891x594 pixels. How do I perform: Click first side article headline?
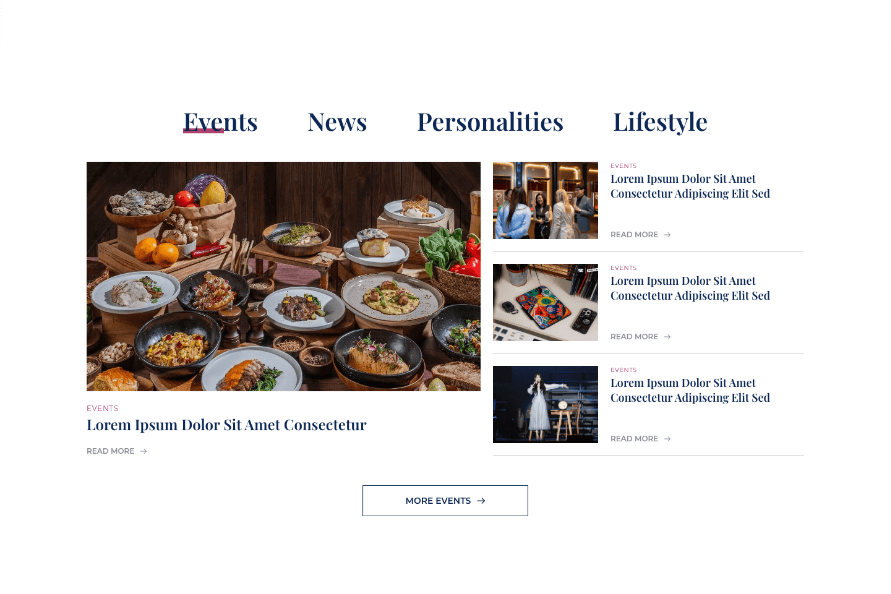coord(690,186)
